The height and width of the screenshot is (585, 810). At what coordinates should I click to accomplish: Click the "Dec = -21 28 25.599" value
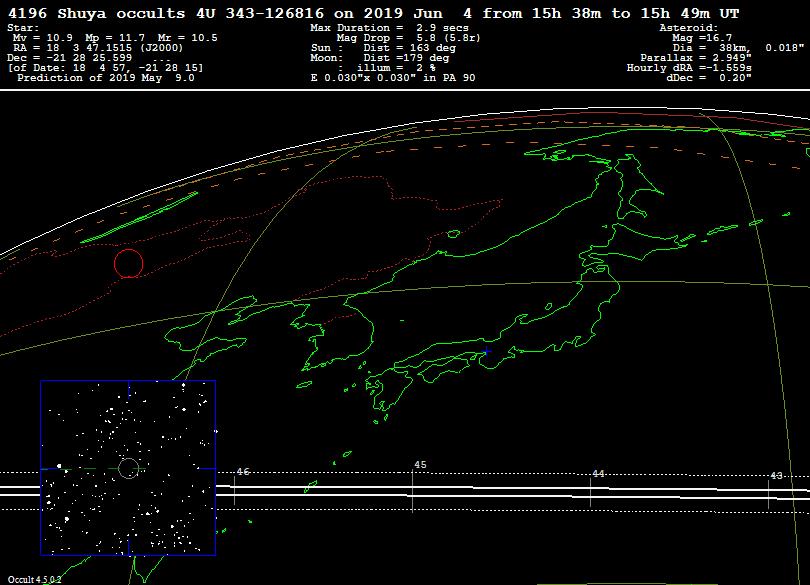pos(70,57)
